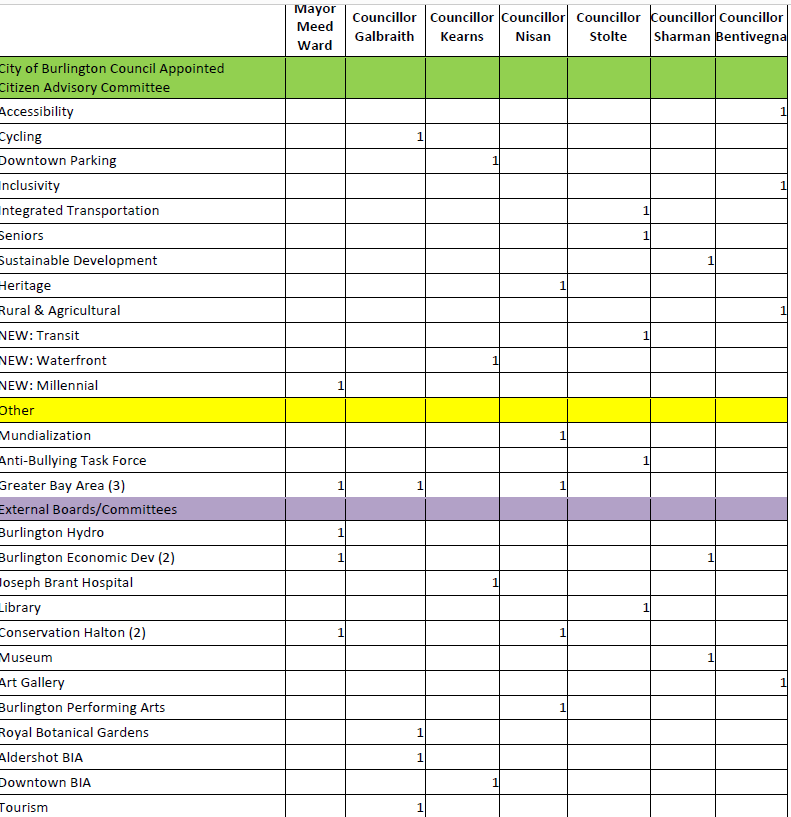Select Galbraith's 1 in Tourism row
Screen dimensions: 791x817
pyautogui.click(x=420, y=808)
